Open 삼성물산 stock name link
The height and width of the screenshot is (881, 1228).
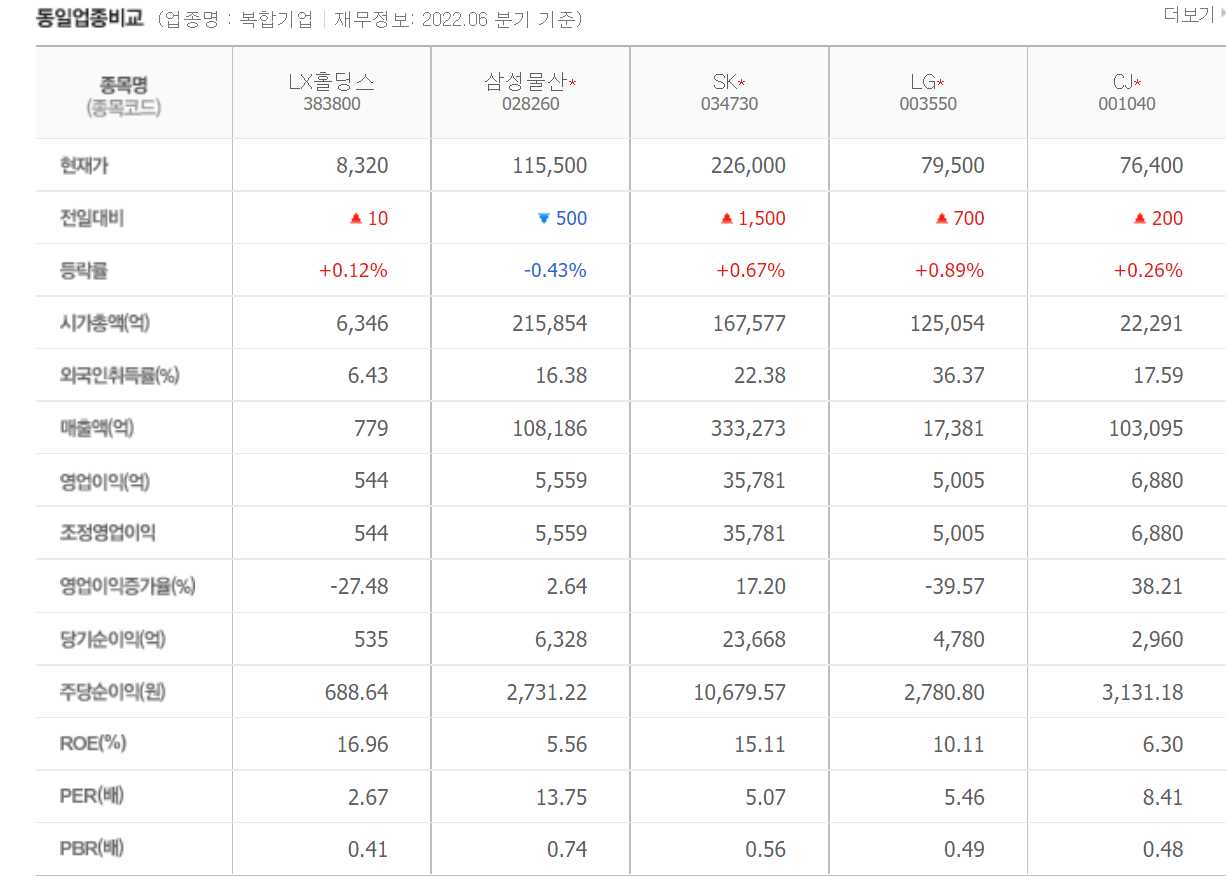click(x=527, y=82)
